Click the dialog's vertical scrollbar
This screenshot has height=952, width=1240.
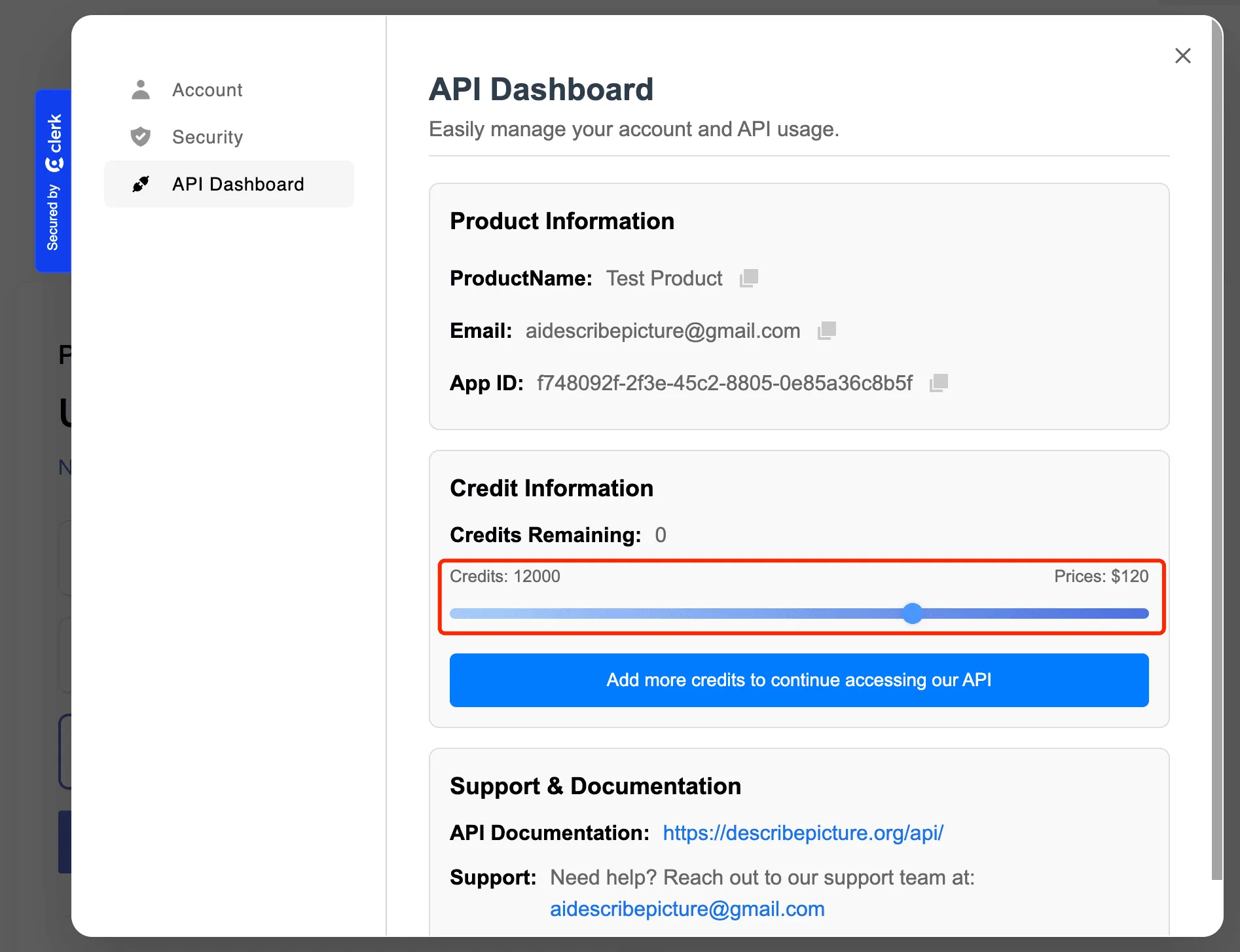1217,458
